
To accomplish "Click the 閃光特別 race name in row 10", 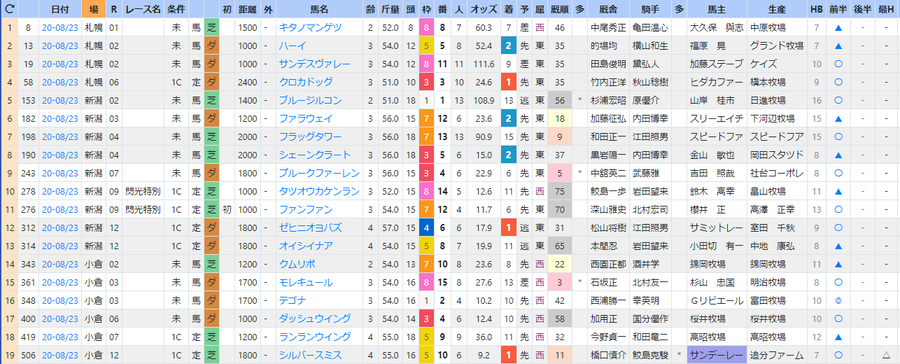I will (144, 191).
